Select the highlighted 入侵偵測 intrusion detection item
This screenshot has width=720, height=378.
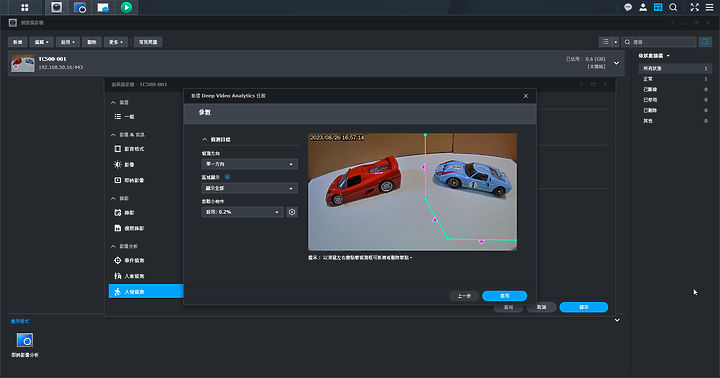point(146,291)
